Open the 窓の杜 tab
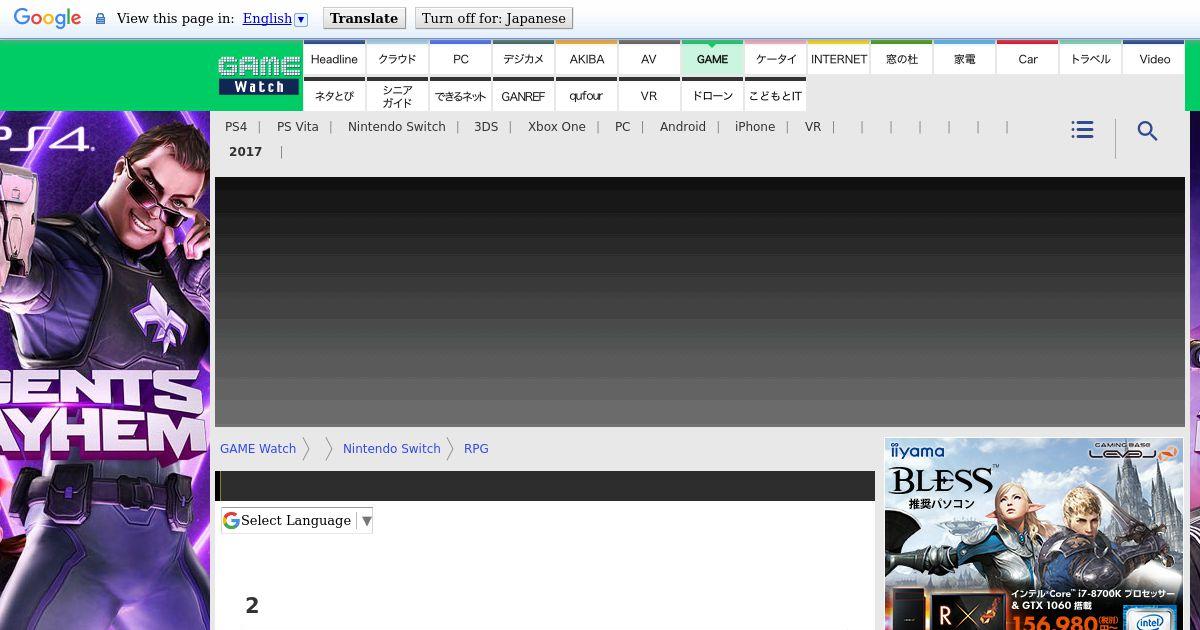1200x630 pixels. coord(902,58)
